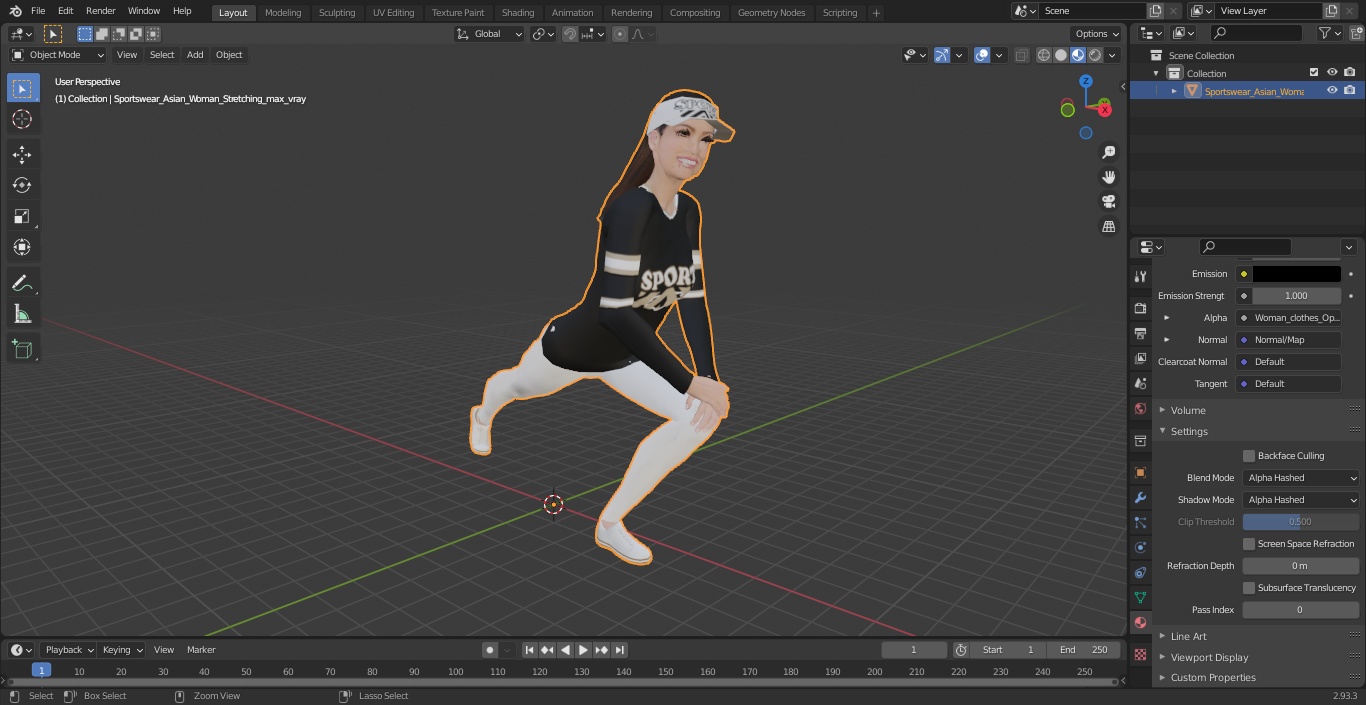Expand Sportswear_Asian_Woman tree item
Screen dimensions: 1366x705
click(1174, 91)
